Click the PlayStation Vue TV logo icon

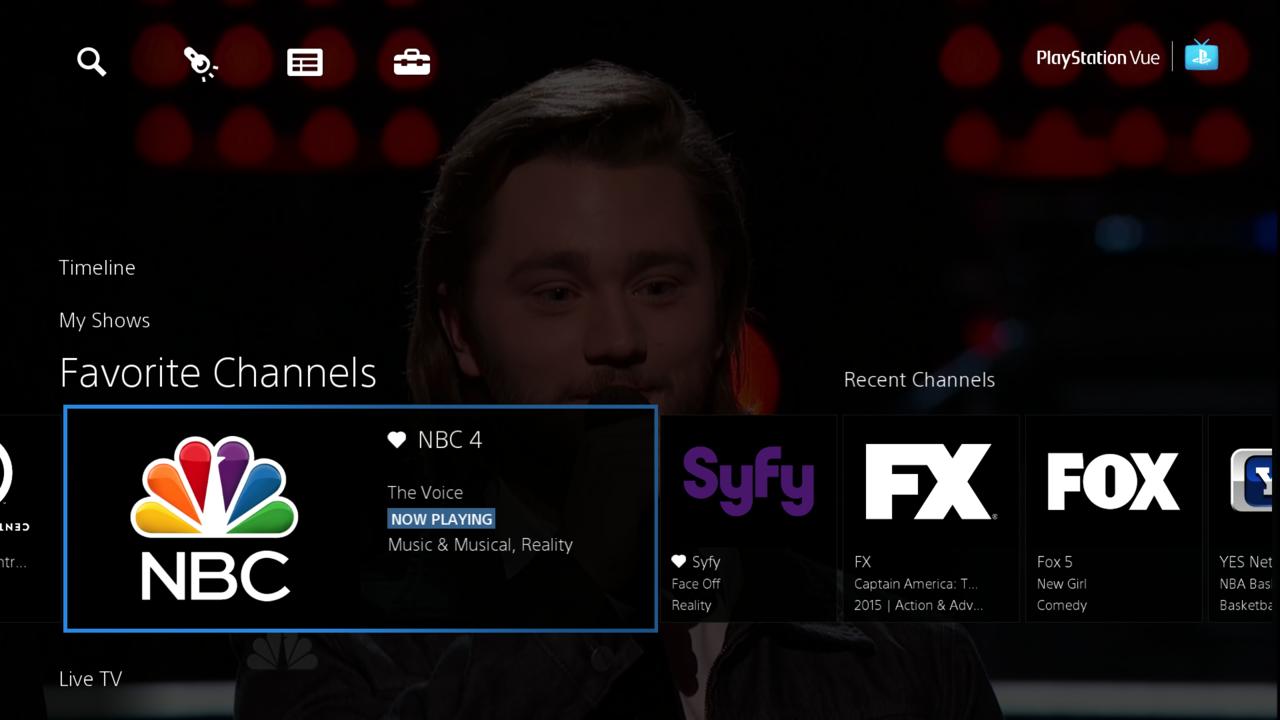[x=1201, y=55]
